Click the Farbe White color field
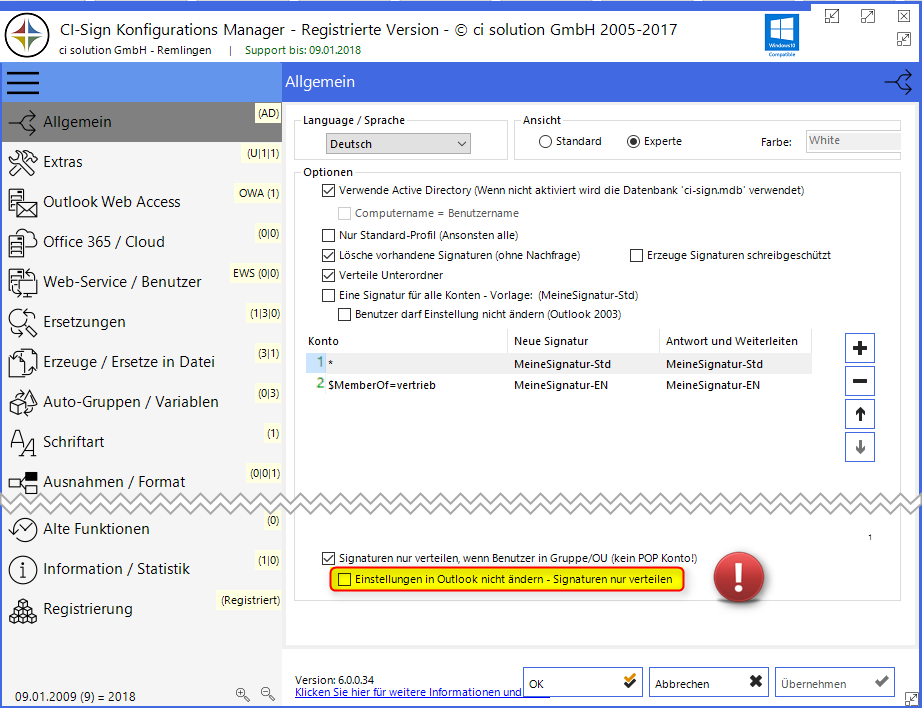 853,141
